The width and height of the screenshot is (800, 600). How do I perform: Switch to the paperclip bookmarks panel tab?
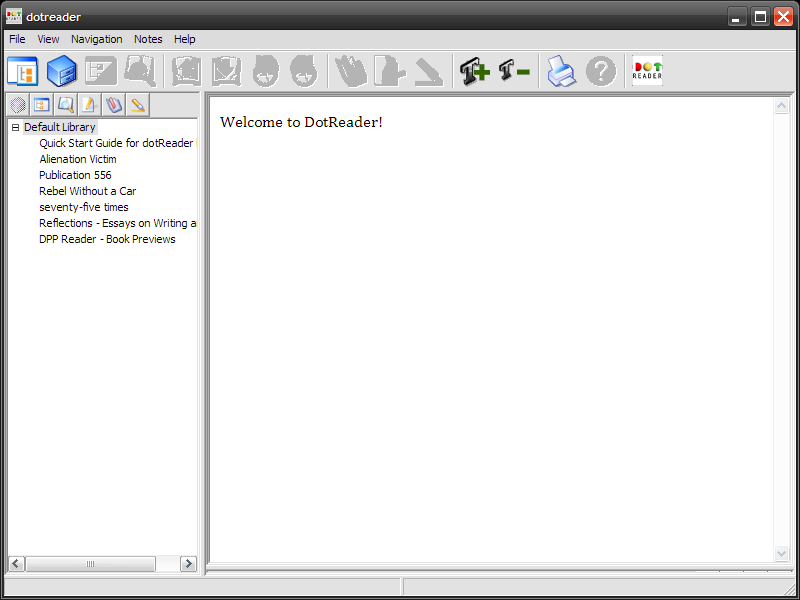[113, 105]
